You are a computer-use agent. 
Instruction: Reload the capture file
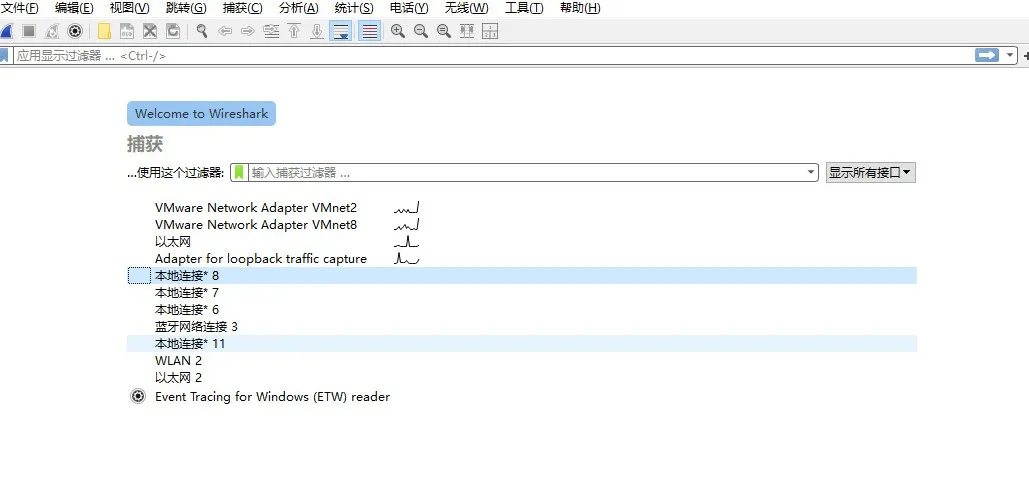173,31
